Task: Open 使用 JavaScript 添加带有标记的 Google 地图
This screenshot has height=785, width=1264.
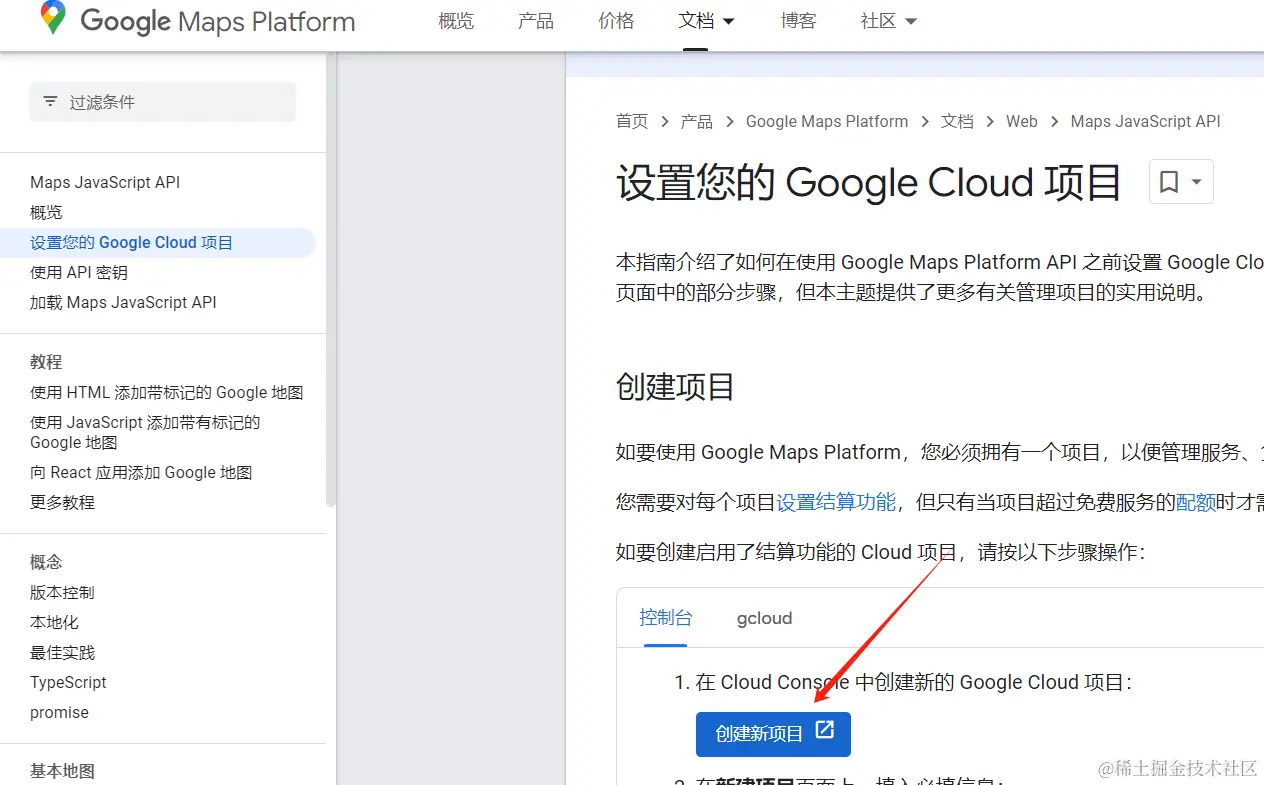Action: pyautogui.click(x=145, y=432)
